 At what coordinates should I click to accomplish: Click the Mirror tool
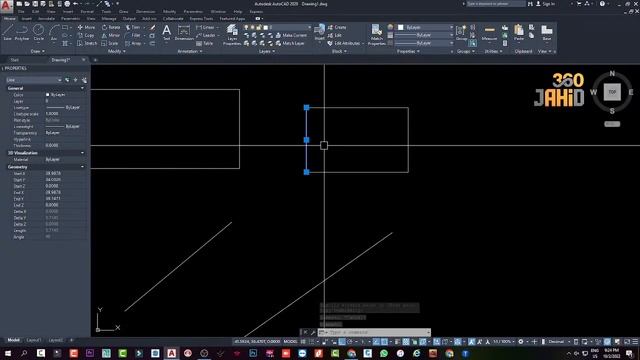(x=111, y=36)
